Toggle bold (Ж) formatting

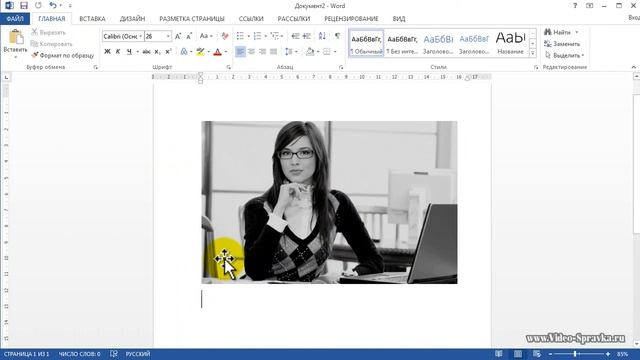[x=107, y=51]
